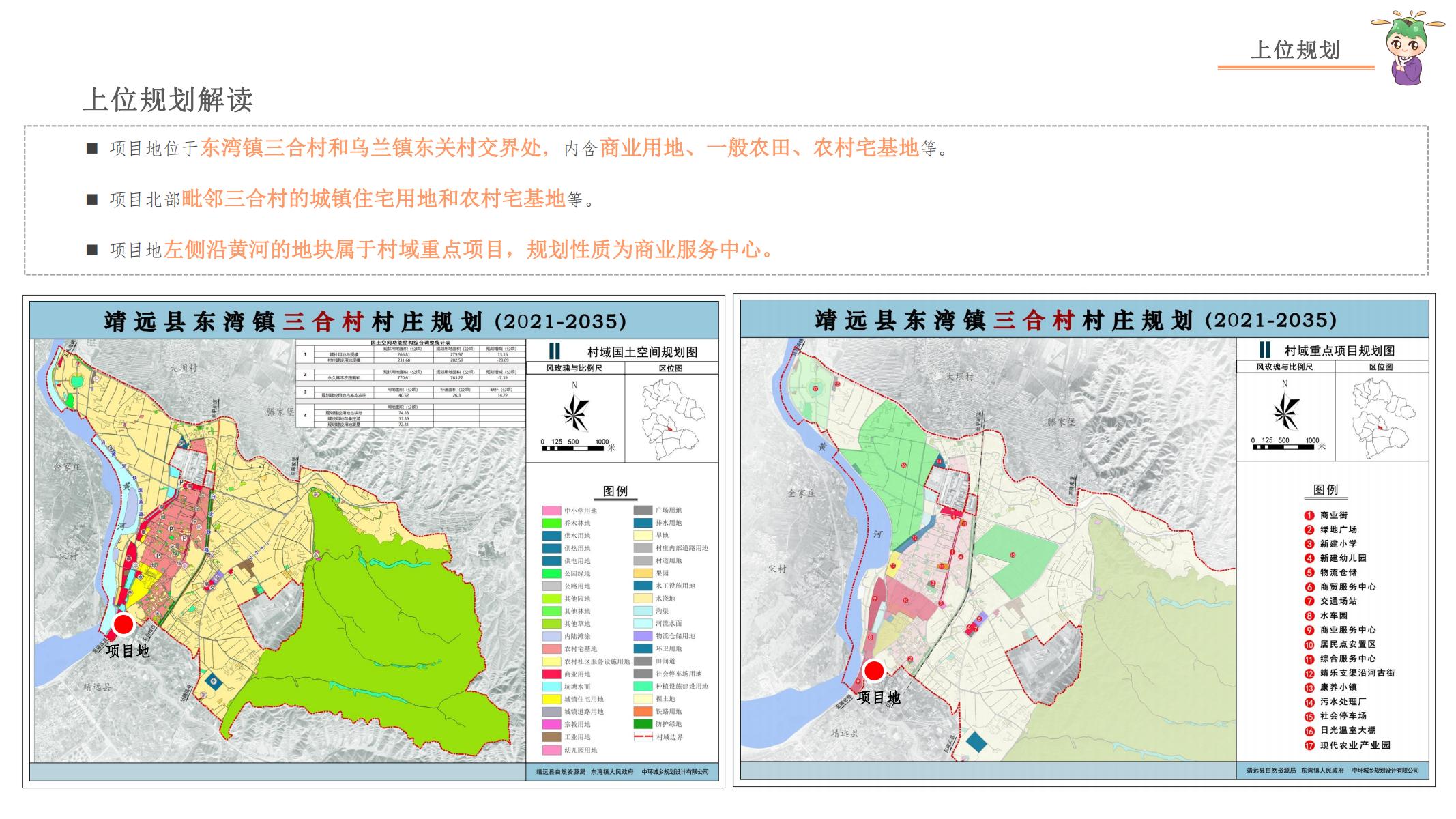The height and width of the screenshot is (819, 1456).
Task: Click the dark green 防护绿地 legend swatch
Action: coord(643,724)
